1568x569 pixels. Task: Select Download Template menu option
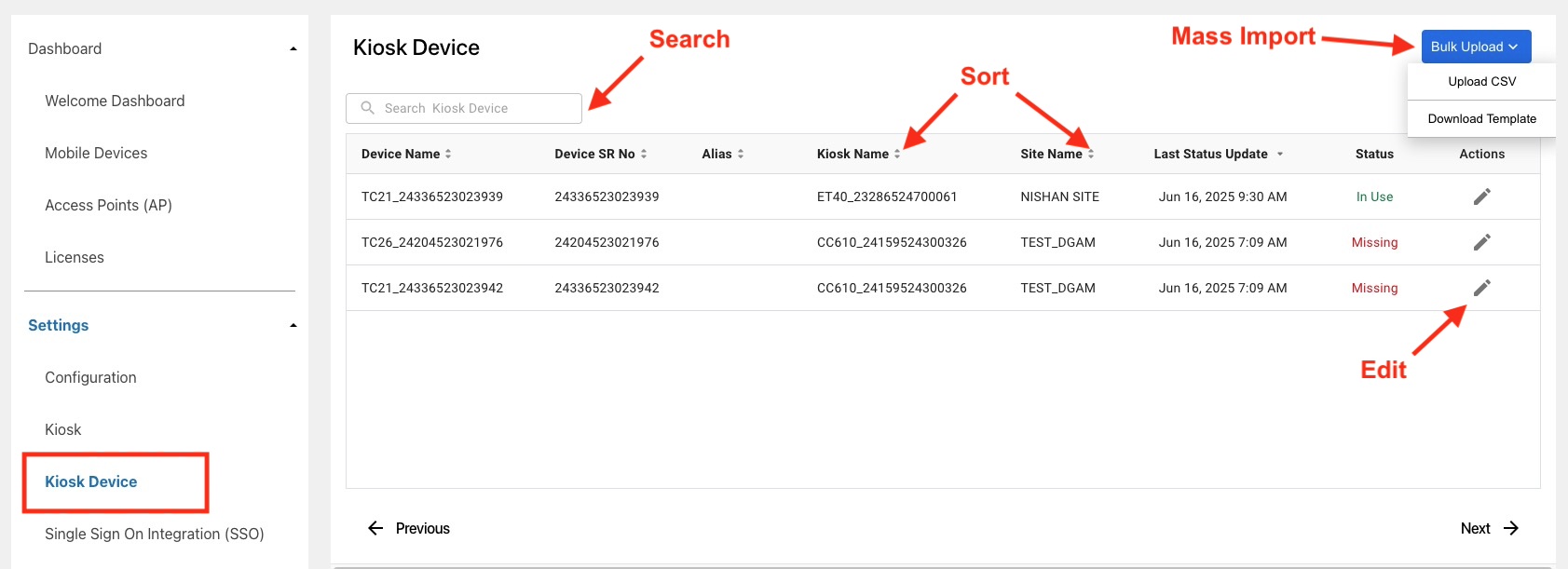tap(1481, 119)
